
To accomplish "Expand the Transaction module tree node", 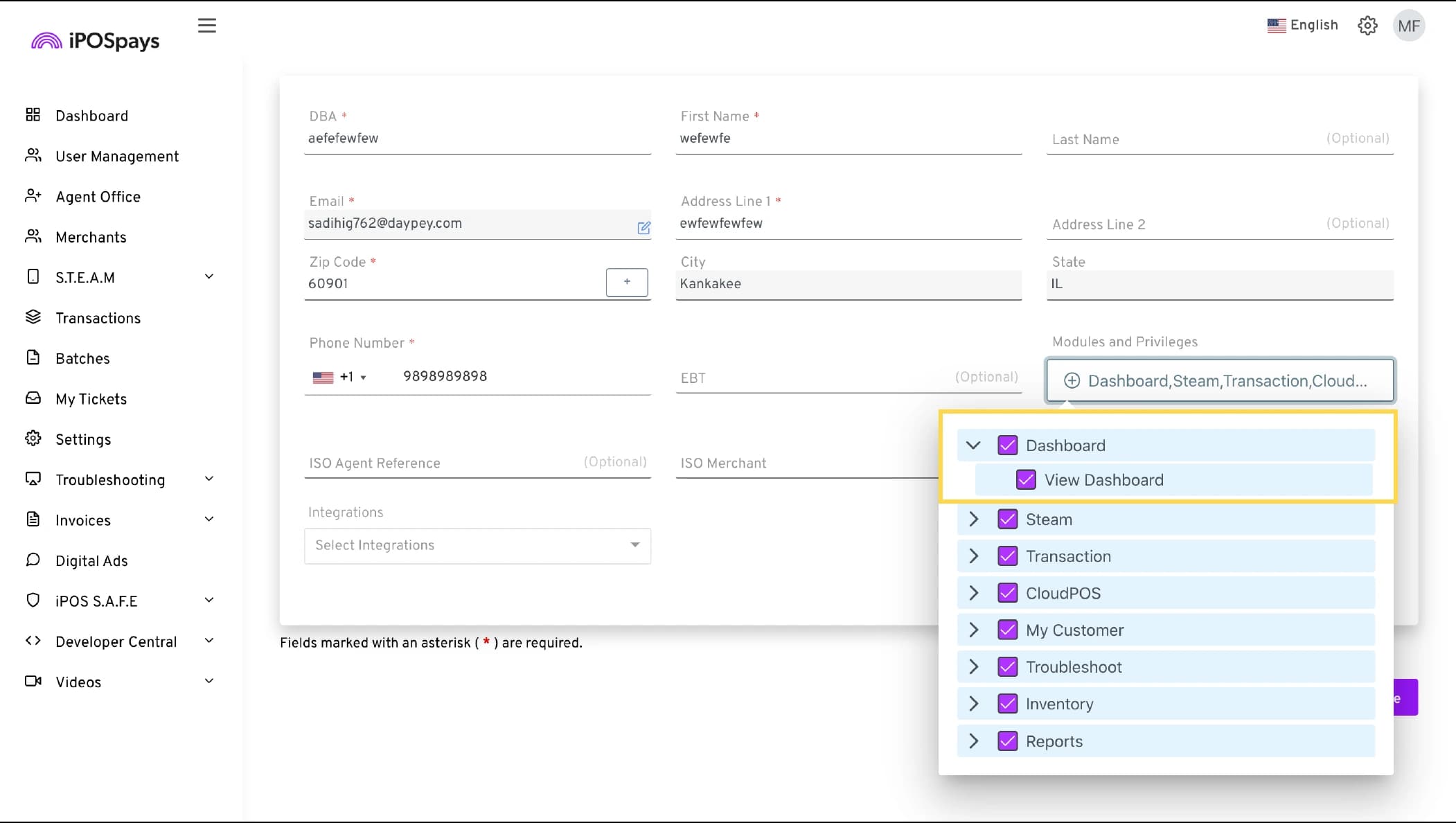I will point(974,556).
